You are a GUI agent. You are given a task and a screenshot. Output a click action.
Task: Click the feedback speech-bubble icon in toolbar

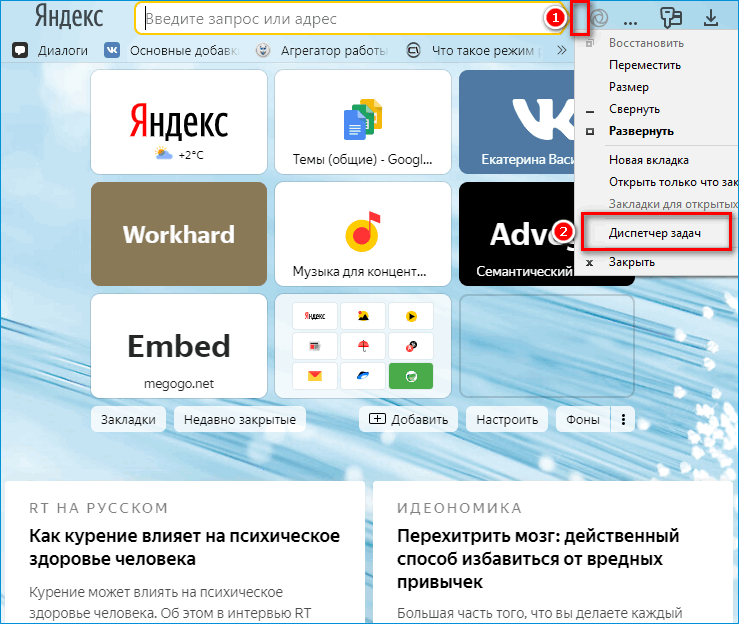point(671,17)
